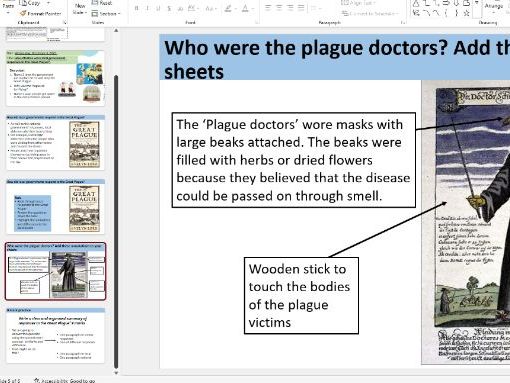Click the New Slide button

point(80,8)
